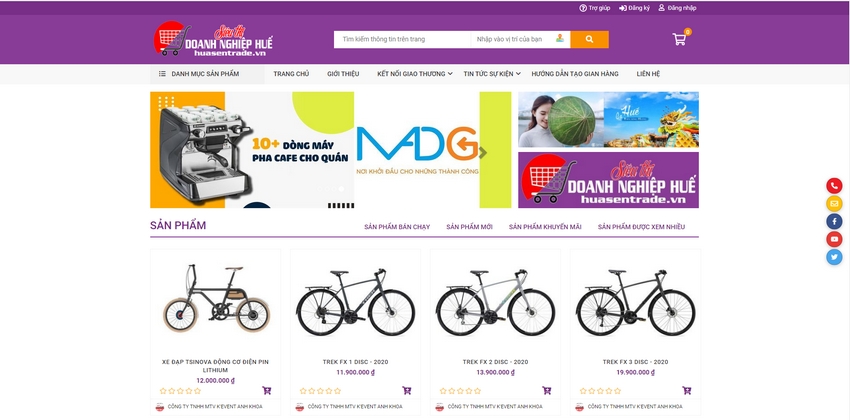Switch to Sản phẩm khuyến mãi tab
850x420 pixels.
point(545,227)
